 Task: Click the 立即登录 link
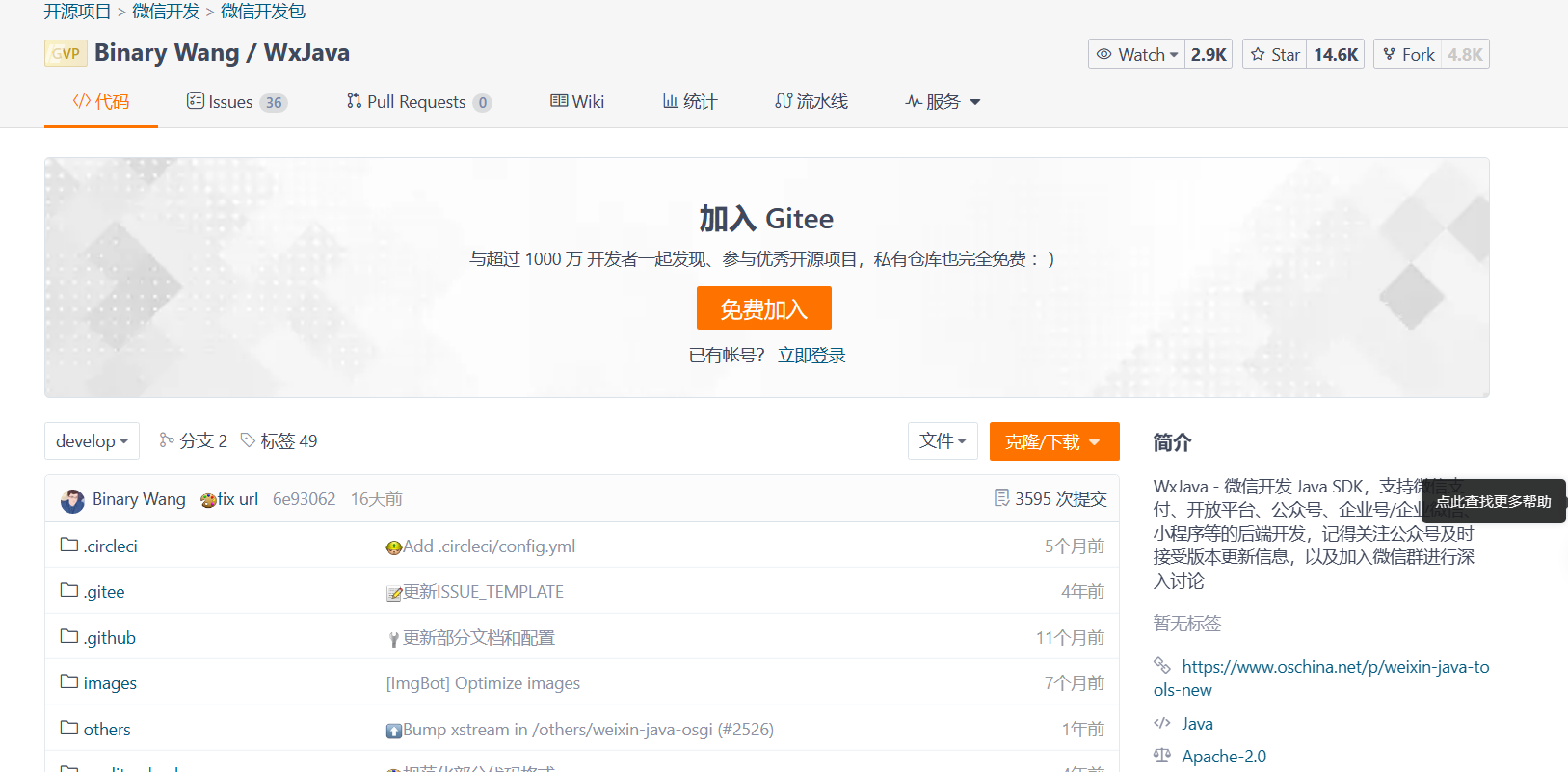pos(811,356)
